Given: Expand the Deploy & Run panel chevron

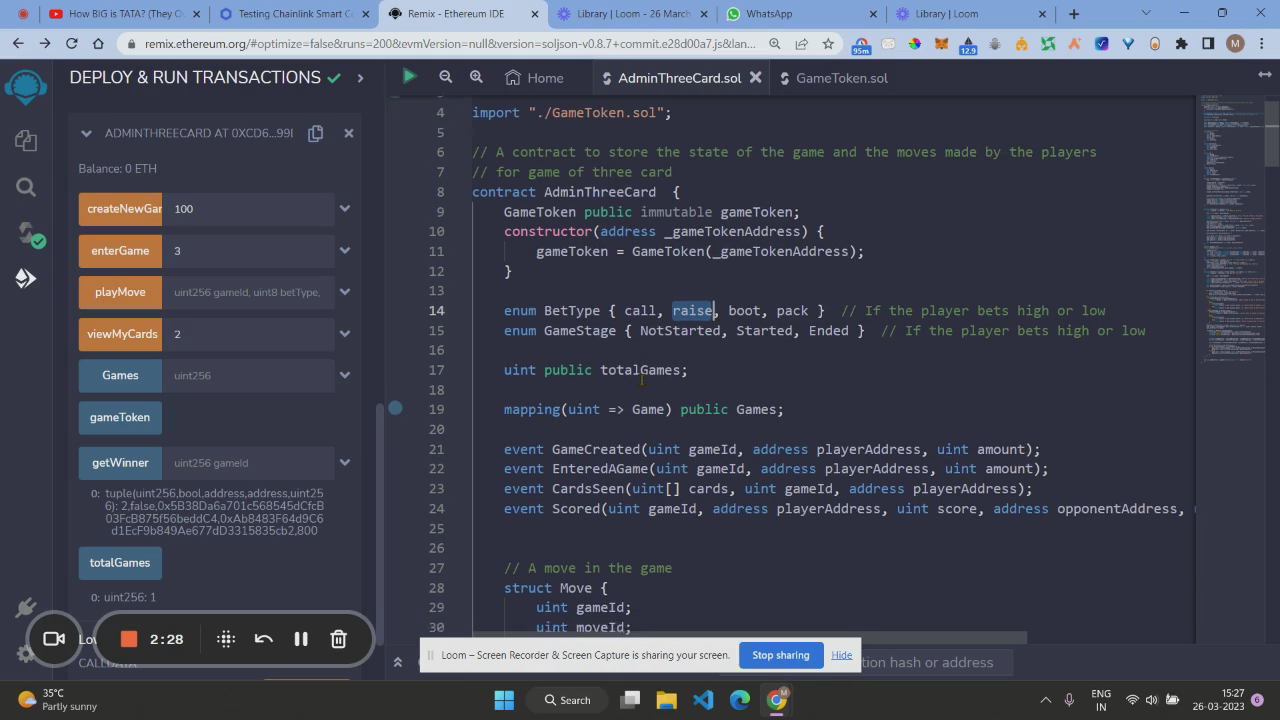Looking at the screenshot, I should point(360,77).
